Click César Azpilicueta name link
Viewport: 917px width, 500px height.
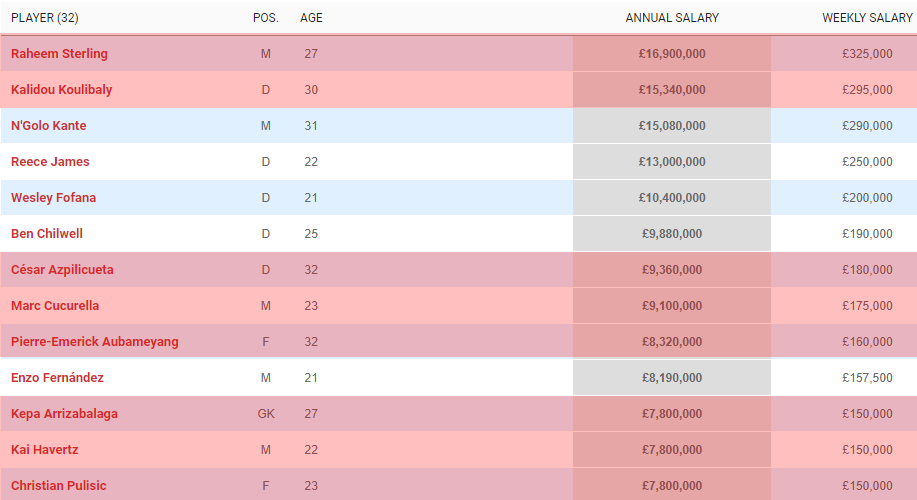(x=62, y=270)
